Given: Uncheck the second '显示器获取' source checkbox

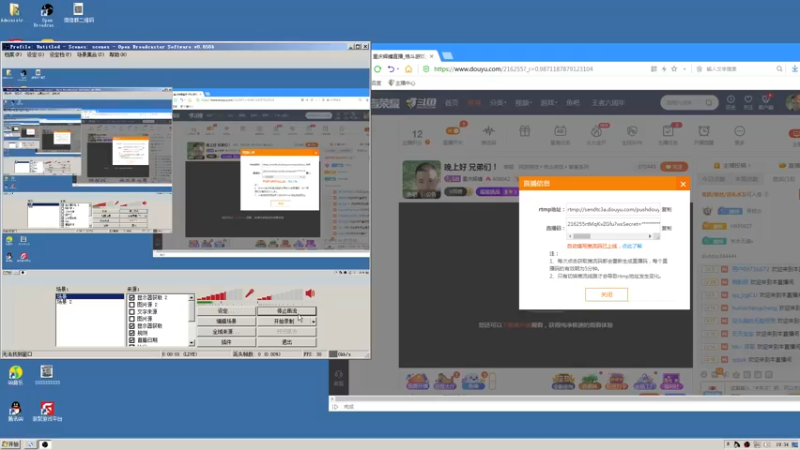Looking at the screenshot, I should pyautogui.click(x=132, y=326).
